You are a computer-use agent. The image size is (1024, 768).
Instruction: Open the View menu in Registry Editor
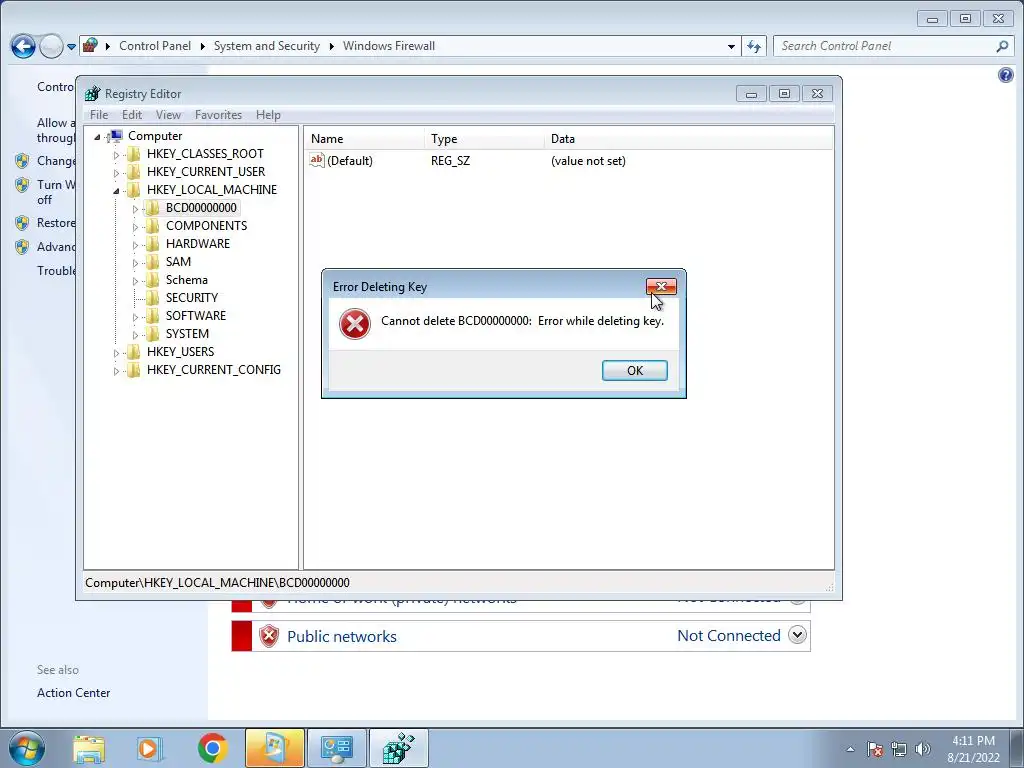168,115
